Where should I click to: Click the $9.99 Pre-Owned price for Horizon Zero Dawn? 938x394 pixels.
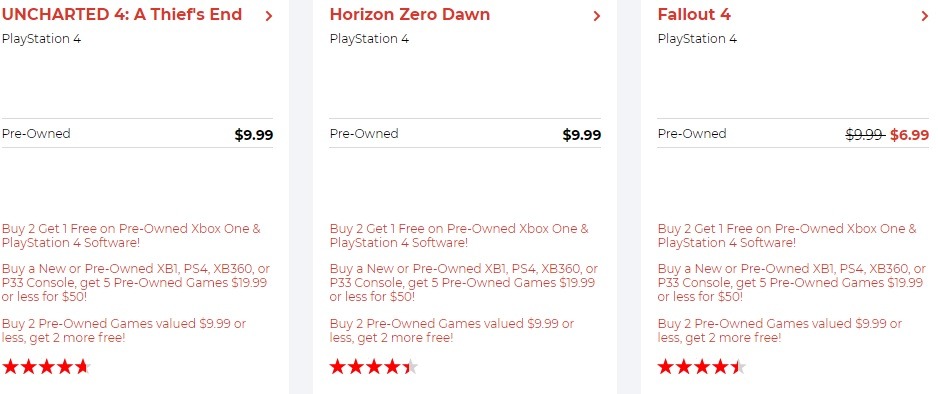(x=581, y=135)
